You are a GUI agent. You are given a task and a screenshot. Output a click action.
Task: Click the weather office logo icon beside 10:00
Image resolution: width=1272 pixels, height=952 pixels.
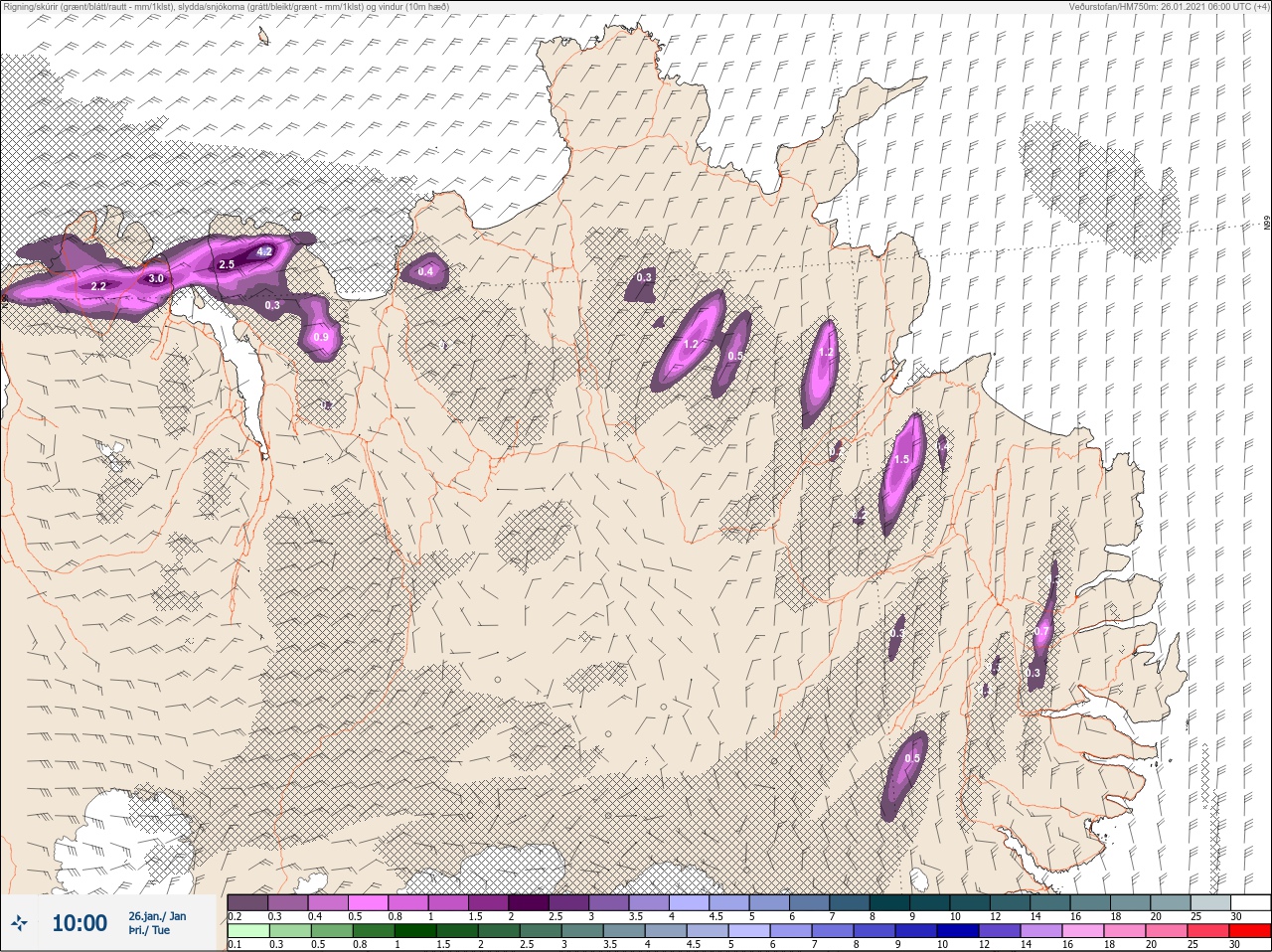pos(20,923)
